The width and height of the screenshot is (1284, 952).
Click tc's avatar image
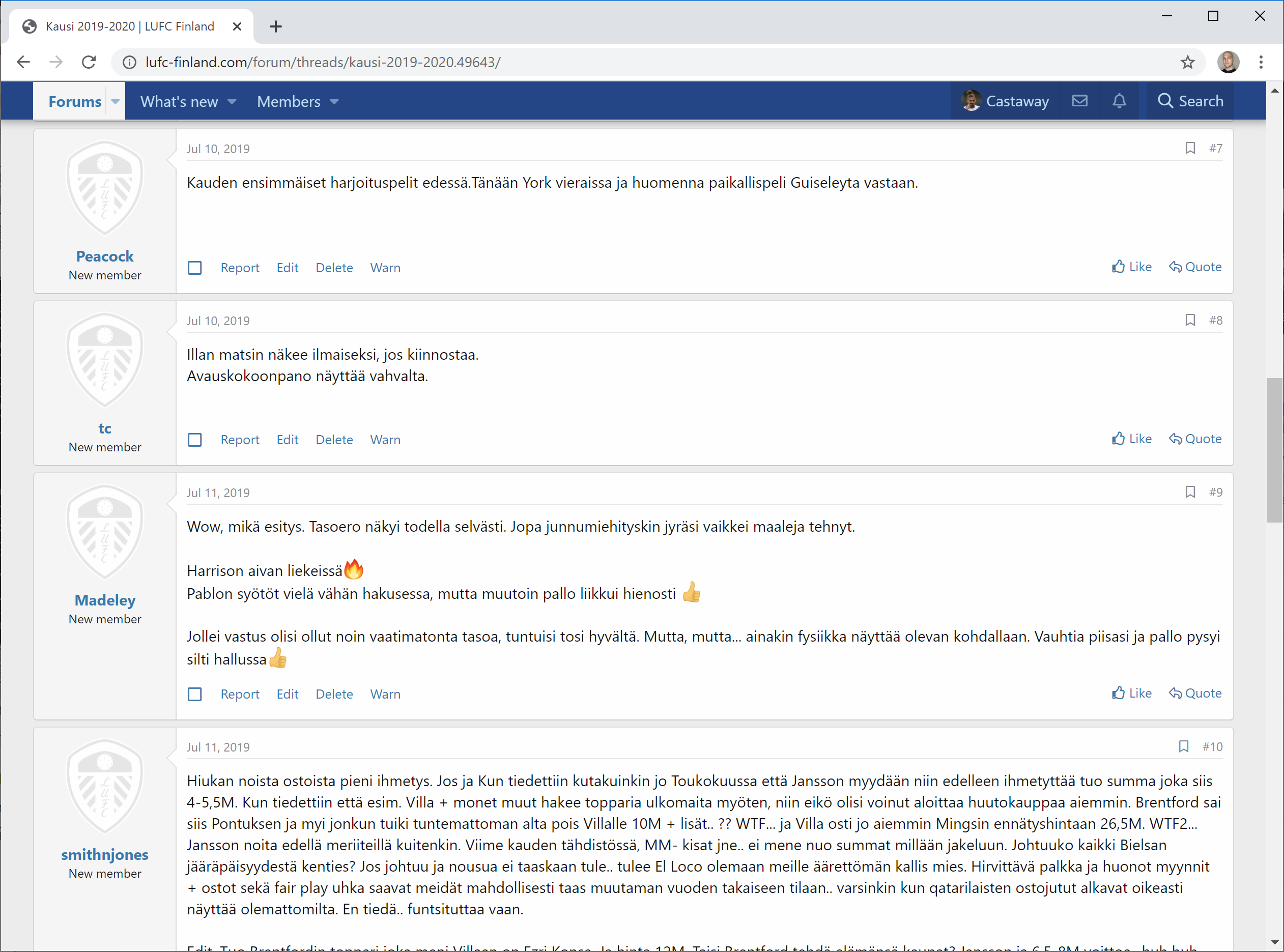pyautogui.click(x=105, y=360)
